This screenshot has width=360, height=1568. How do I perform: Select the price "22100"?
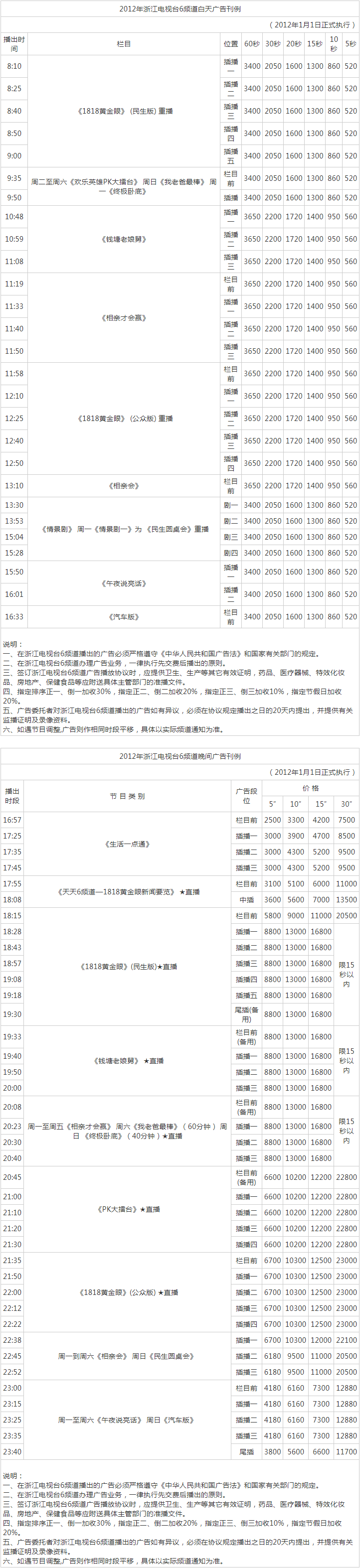point(346,1340)
